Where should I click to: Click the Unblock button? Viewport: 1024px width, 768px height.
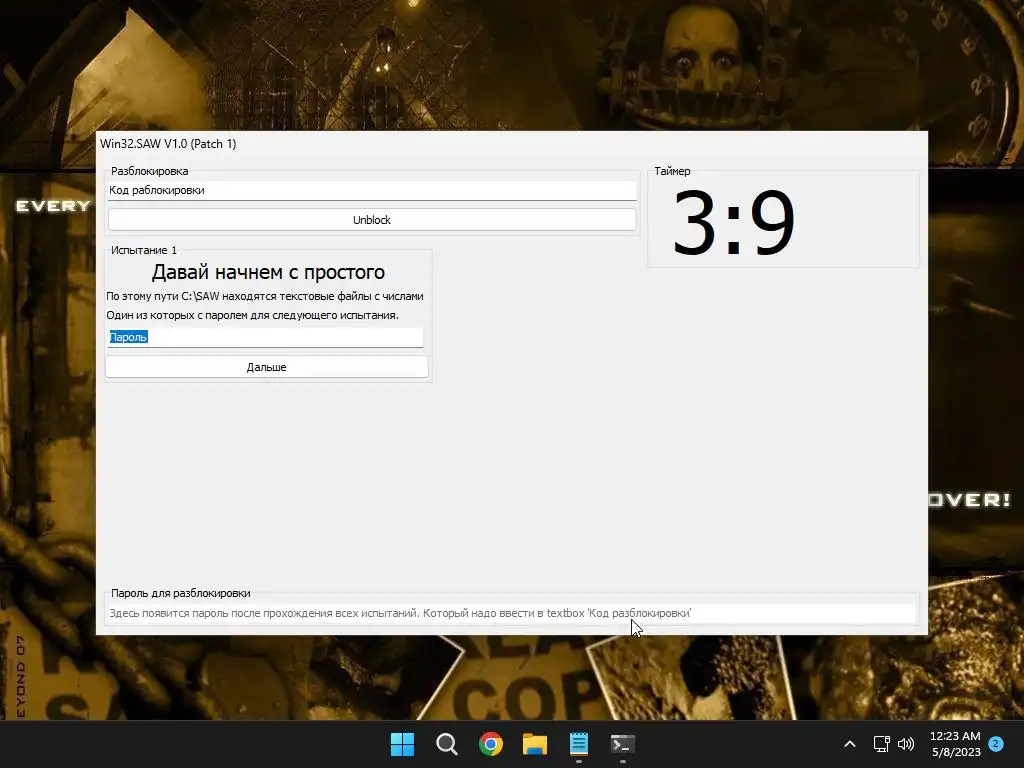coord(372,220)
